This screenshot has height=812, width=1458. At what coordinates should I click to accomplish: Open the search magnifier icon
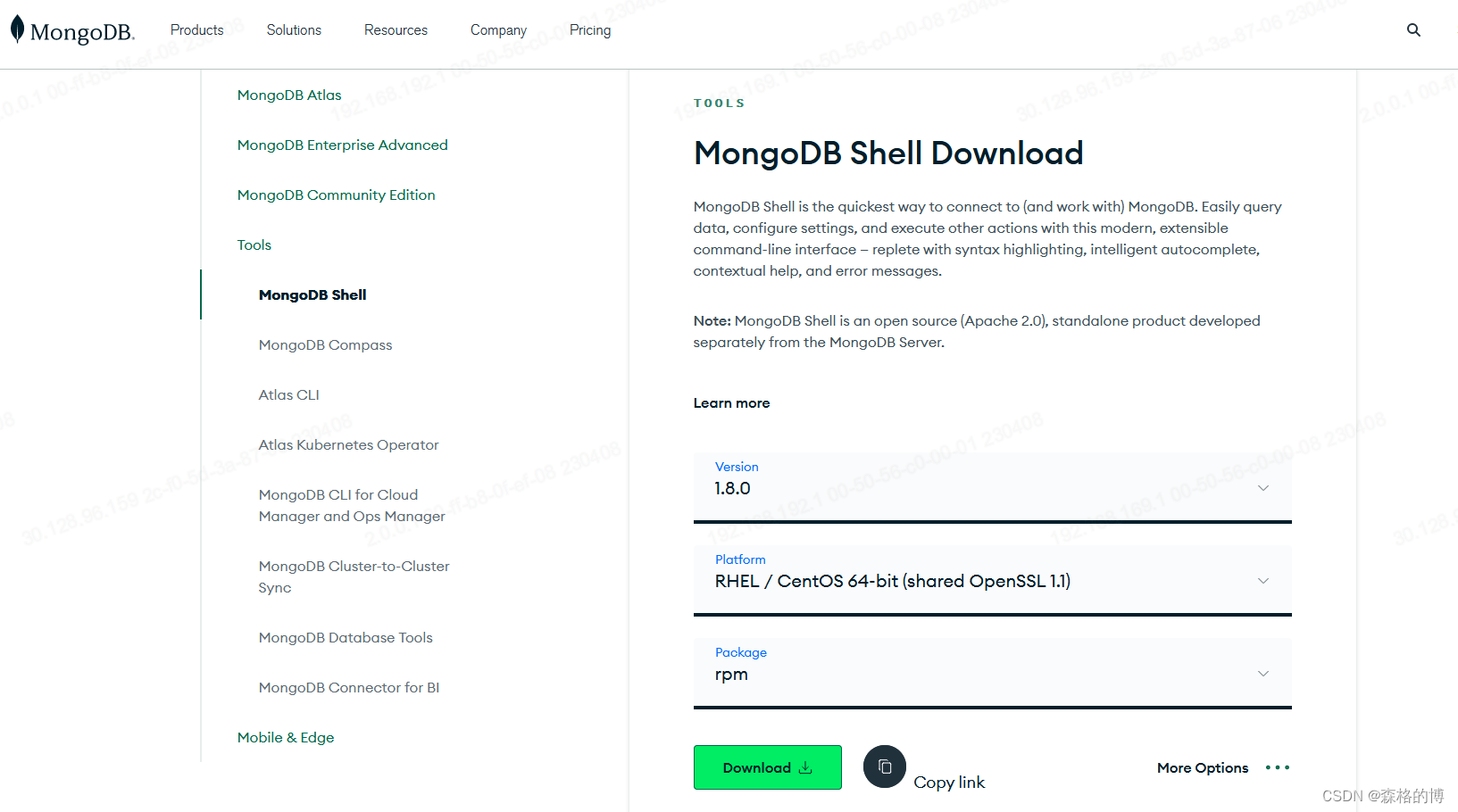[1413, 29]
